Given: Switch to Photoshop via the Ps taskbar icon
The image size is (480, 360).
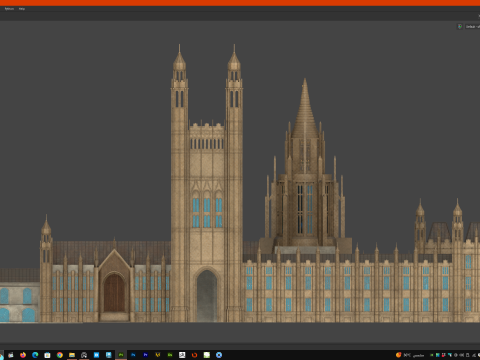Looking at the screenshot, I should (133, 355).
